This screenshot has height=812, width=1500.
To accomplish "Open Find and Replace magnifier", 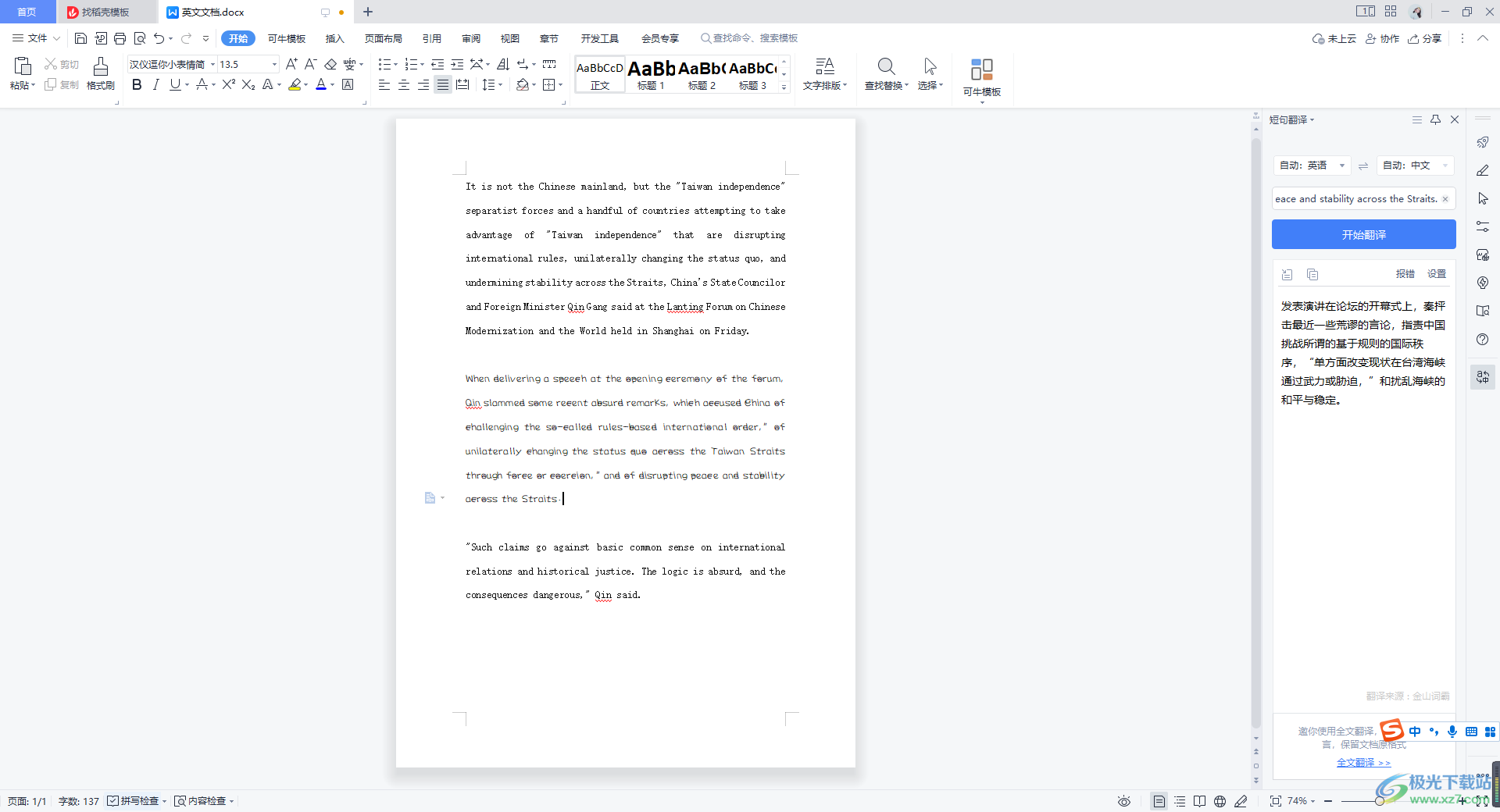I will pos(886,67).
